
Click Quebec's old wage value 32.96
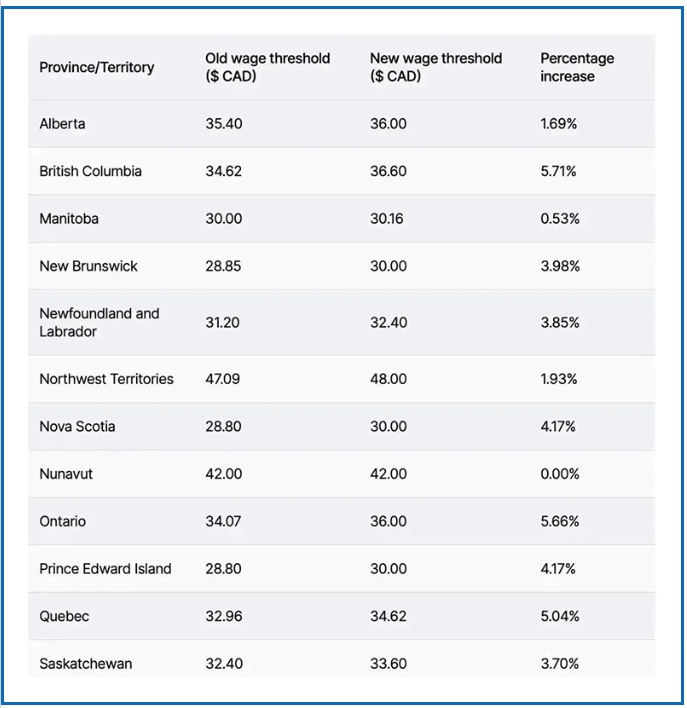click(x=224, y=616)
